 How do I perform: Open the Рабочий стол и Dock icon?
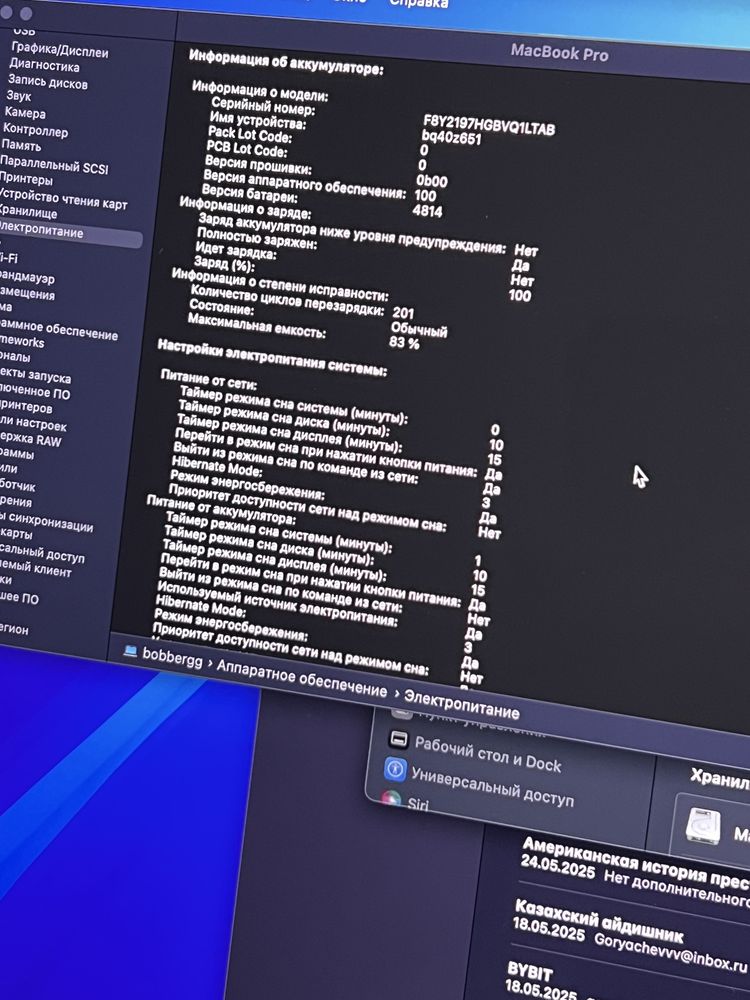point(398,739)
